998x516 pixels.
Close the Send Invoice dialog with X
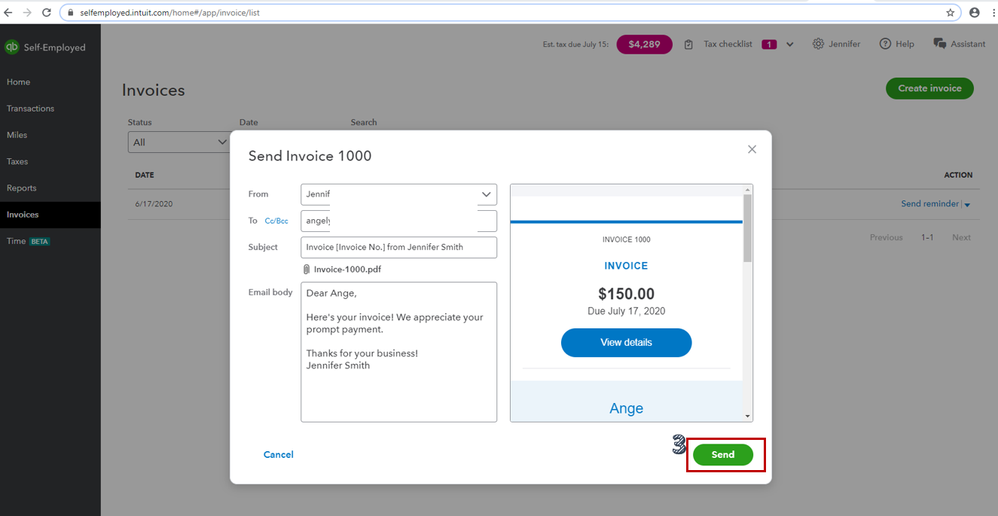pos(752,149)
